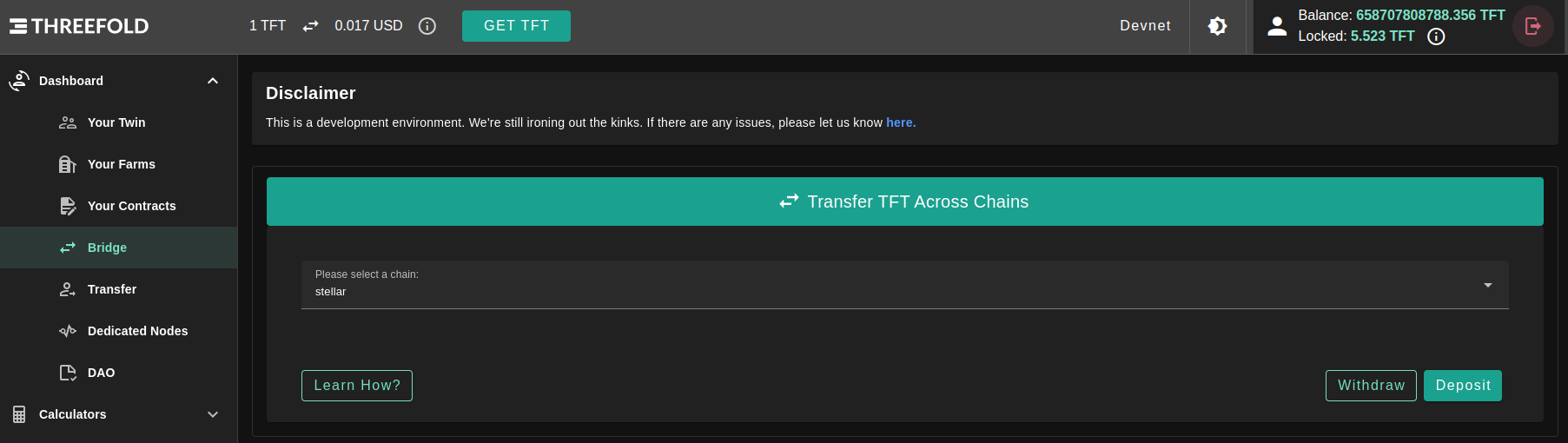Click the Dashboard section icon in sidebar
This screenshot has width=1568, height=443.
point(19,81)
